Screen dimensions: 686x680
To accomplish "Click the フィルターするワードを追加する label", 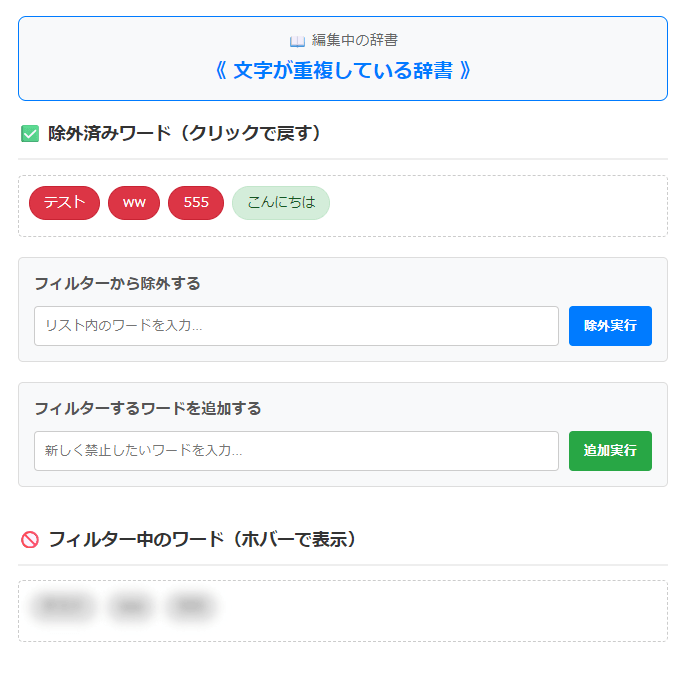I will point(148,408).
